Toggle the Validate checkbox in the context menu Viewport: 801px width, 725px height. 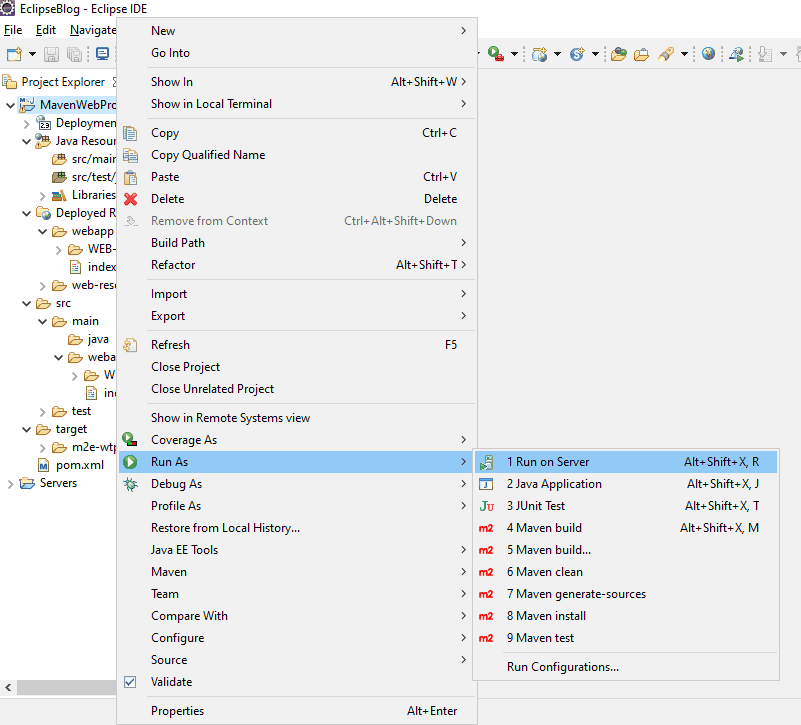tap(130, 681)
